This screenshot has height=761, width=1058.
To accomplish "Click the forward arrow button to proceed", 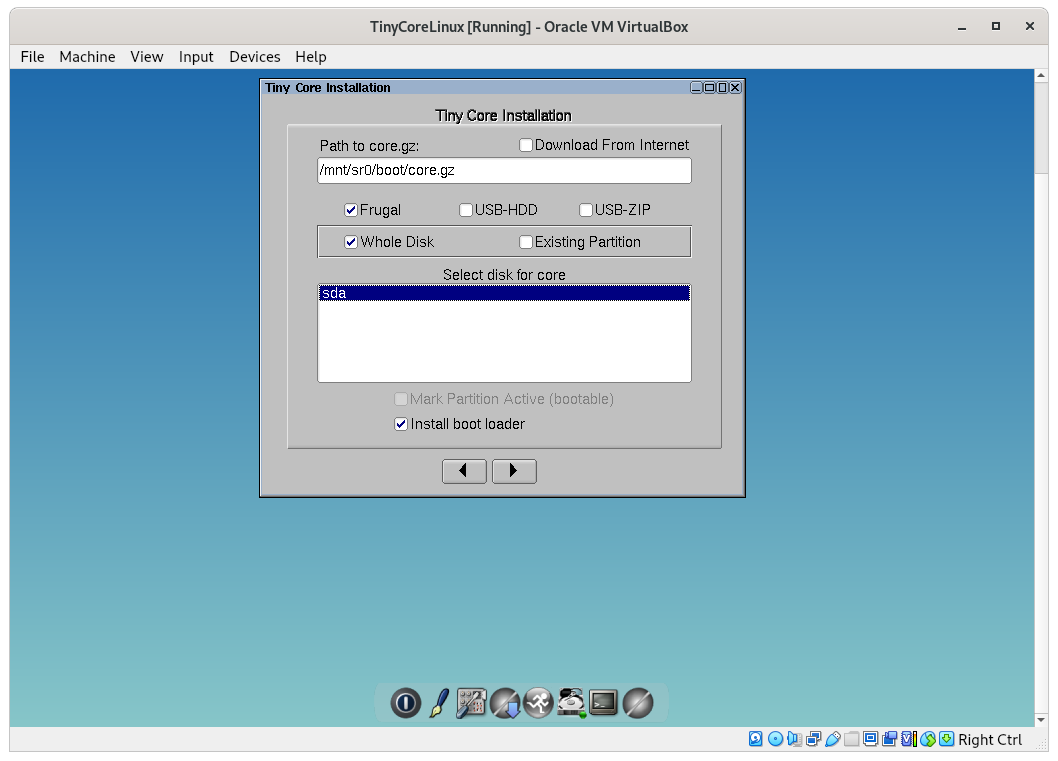I will click(514, 471).
